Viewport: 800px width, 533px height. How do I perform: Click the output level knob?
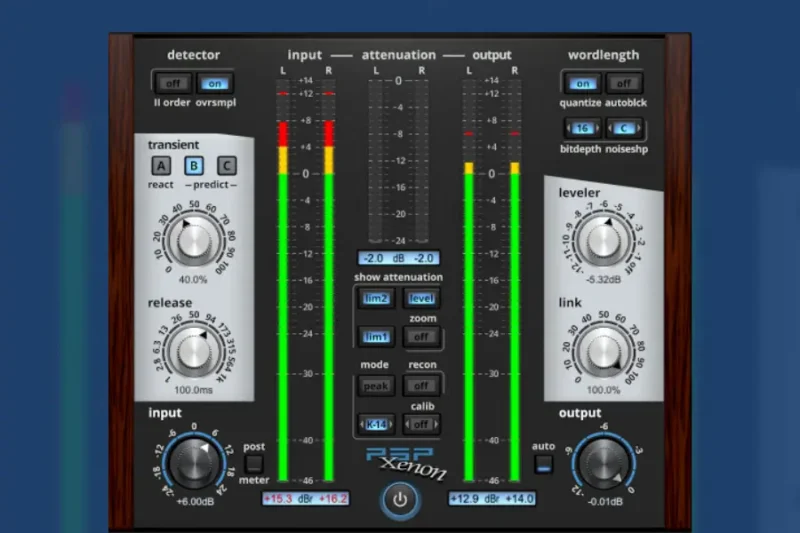pyautogui.click(x=604, y=463)
